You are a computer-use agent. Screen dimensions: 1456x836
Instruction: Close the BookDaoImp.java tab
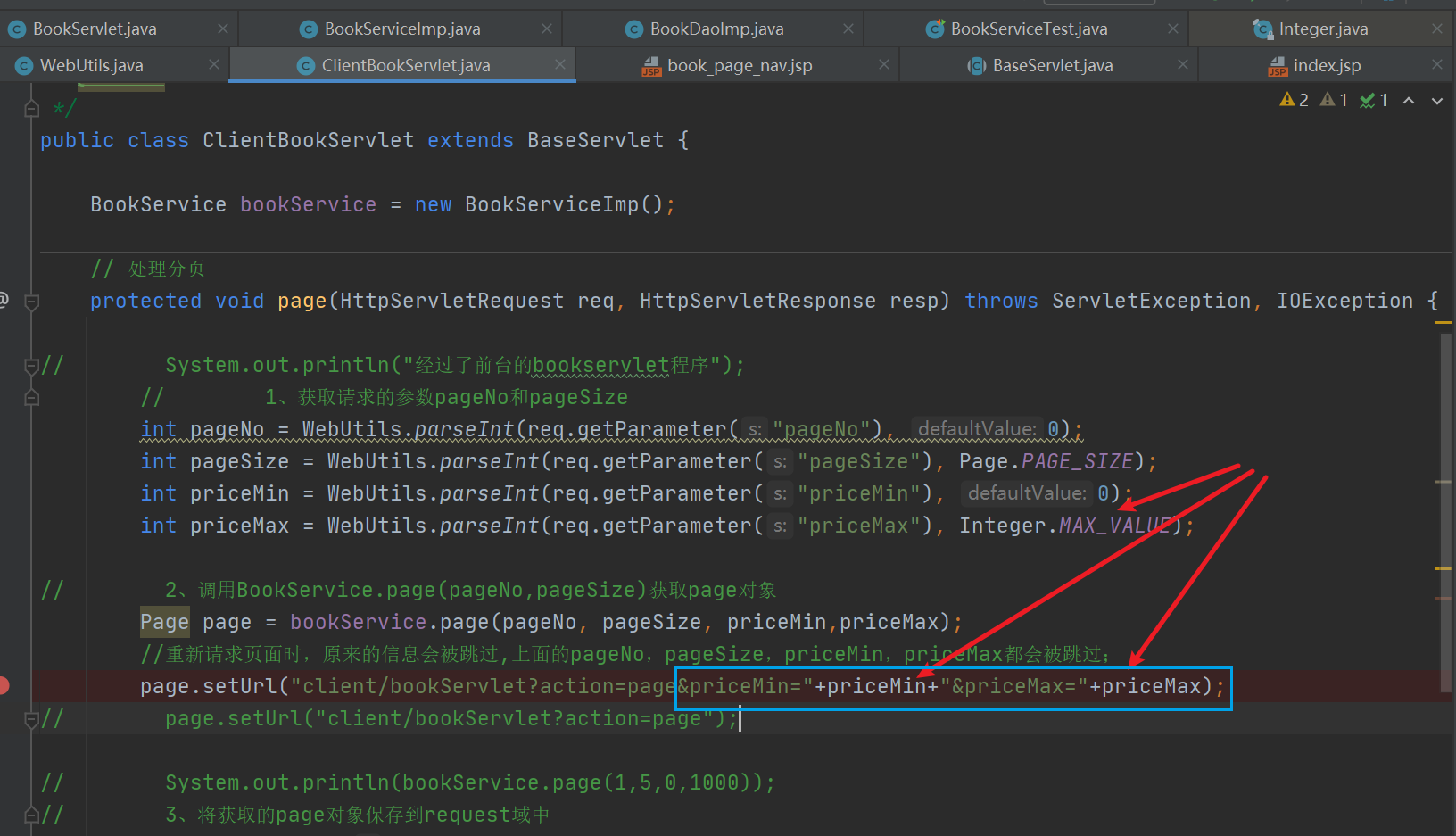tap(848, 29)
